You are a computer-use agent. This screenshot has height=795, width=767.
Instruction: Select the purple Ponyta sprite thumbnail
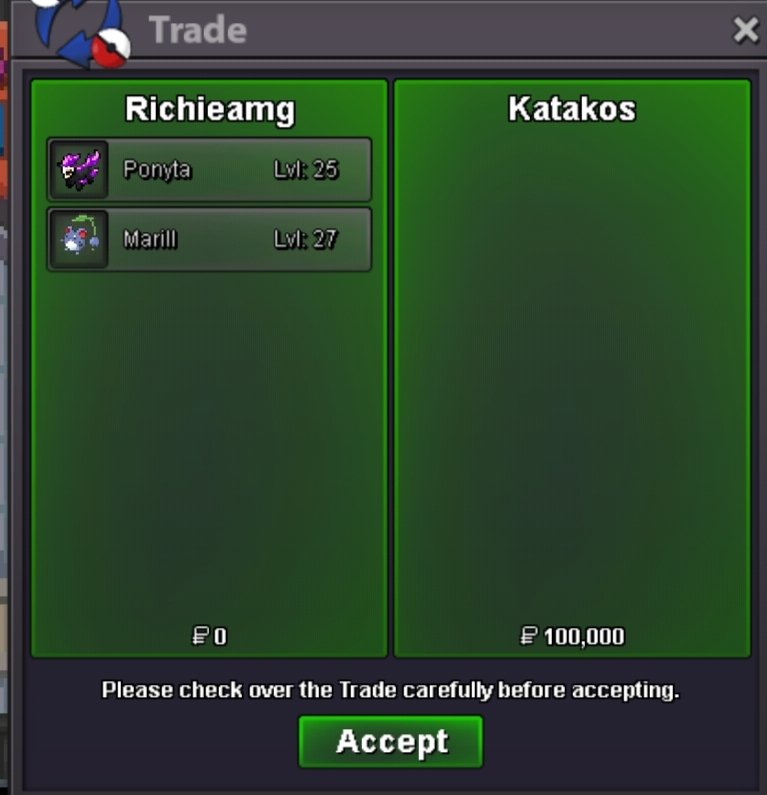[x=80, y=170]
